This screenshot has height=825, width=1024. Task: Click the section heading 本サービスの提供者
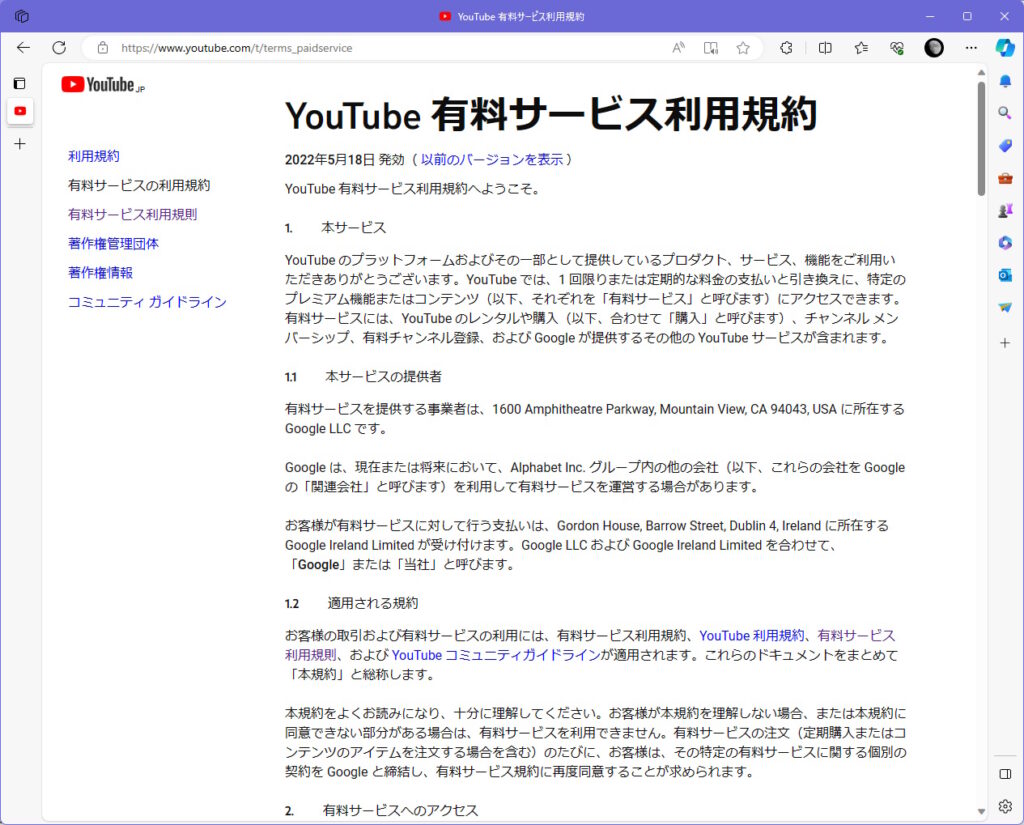(383, 377)
